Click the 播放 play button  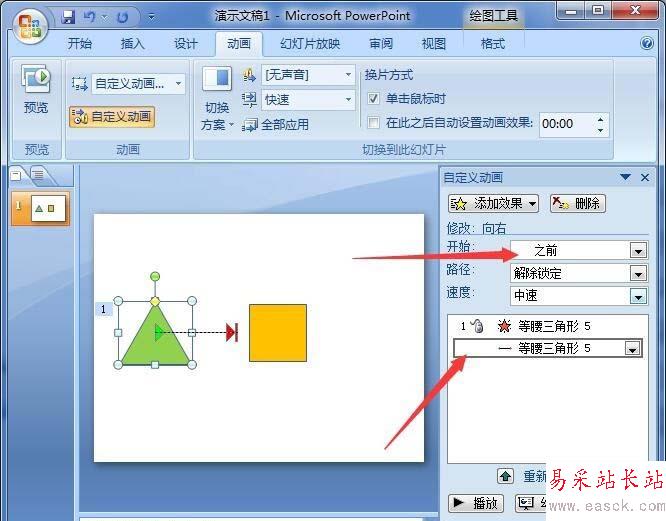coord(476,503)
